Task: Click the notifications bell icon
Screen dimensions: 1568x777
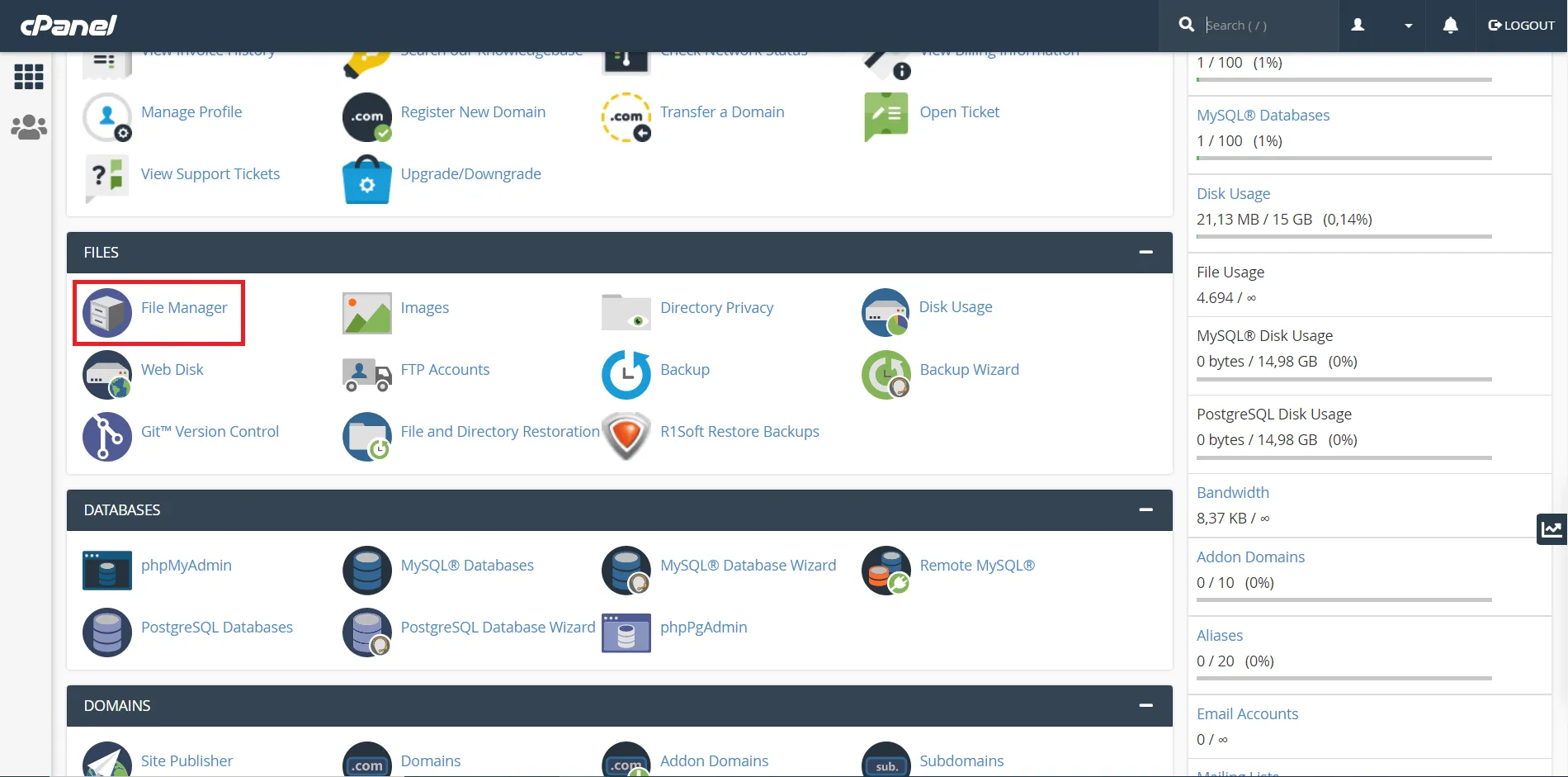Action: tap(1450, 26)
